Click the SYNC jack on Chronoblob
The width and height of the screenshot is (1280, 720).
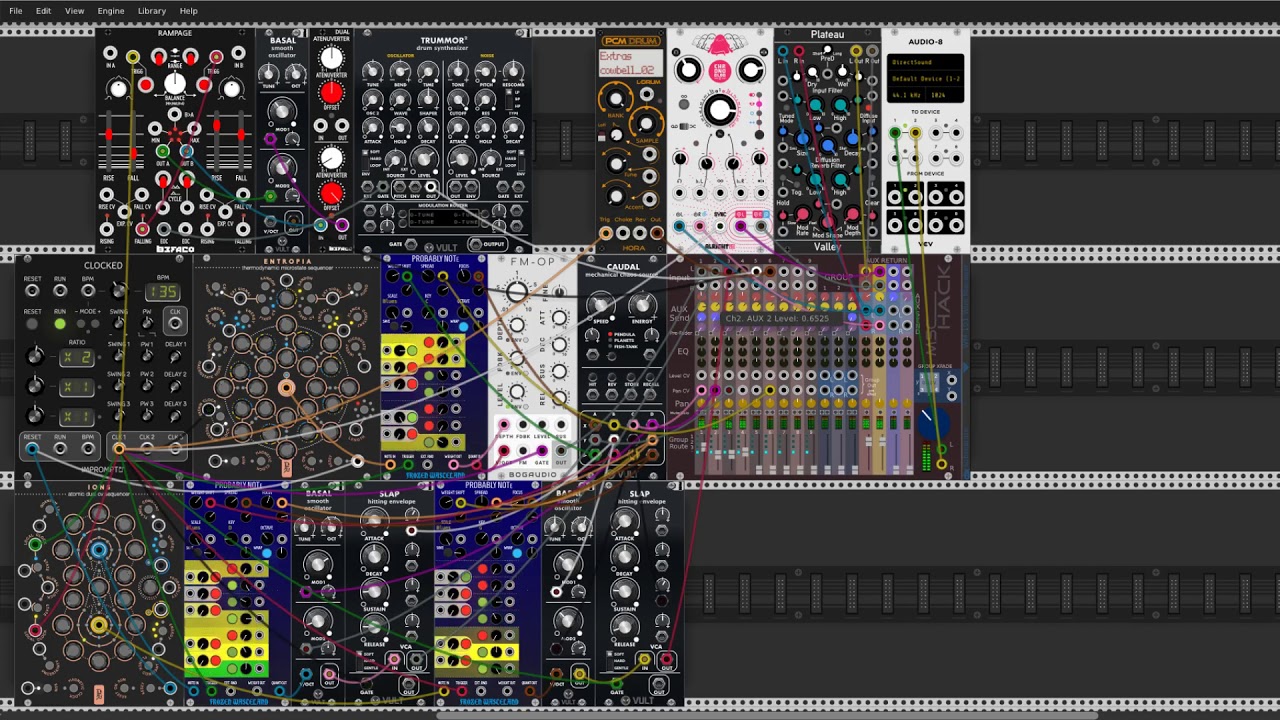(720, 227)
